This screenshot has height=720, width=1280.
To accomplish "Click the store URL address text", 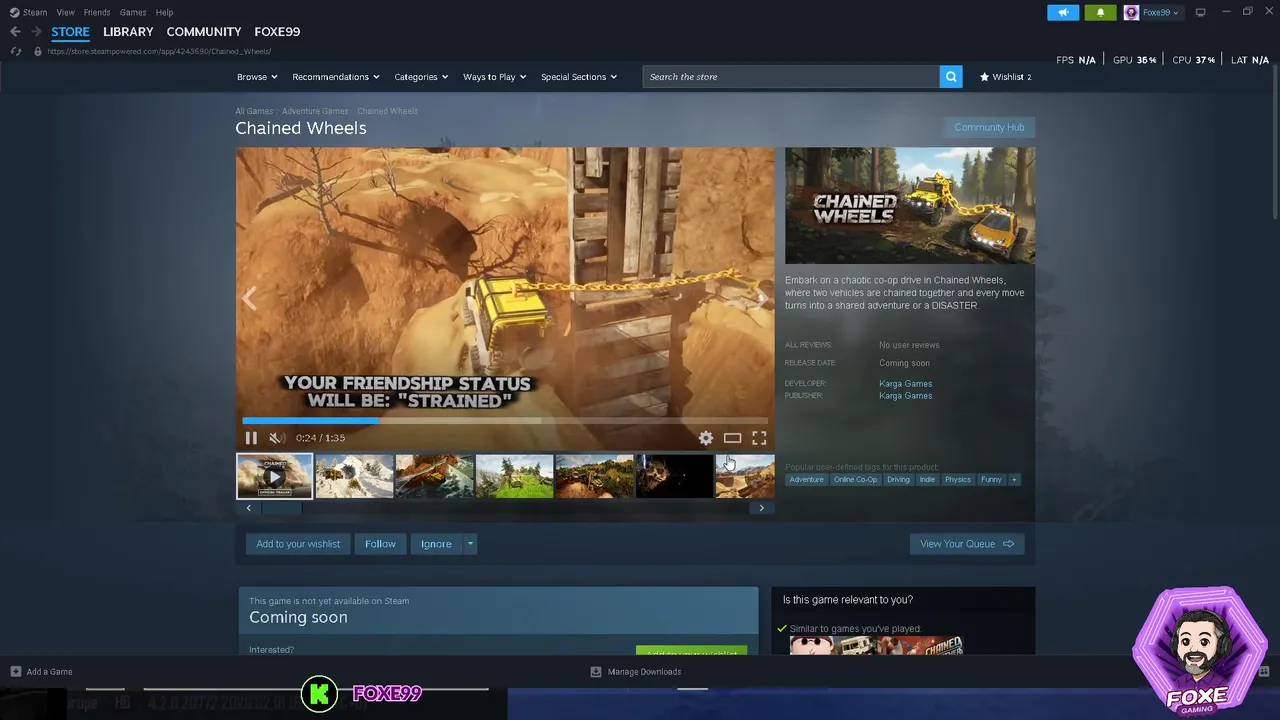I will point(159,51).
